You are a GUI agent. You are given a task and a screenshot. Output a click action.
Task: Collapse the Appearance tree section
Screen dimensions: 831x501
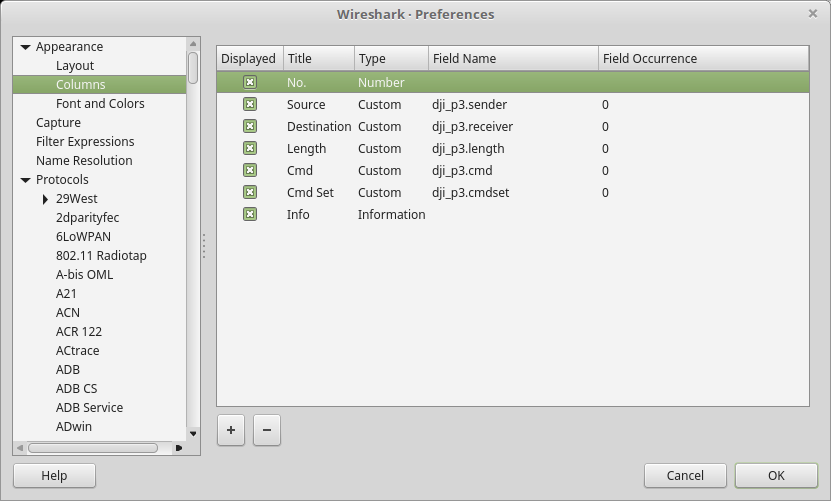25,47
